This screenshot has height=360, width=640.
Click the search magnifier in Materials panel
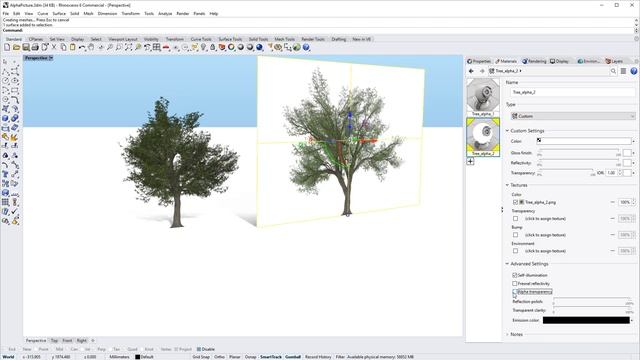click(613, 71)
